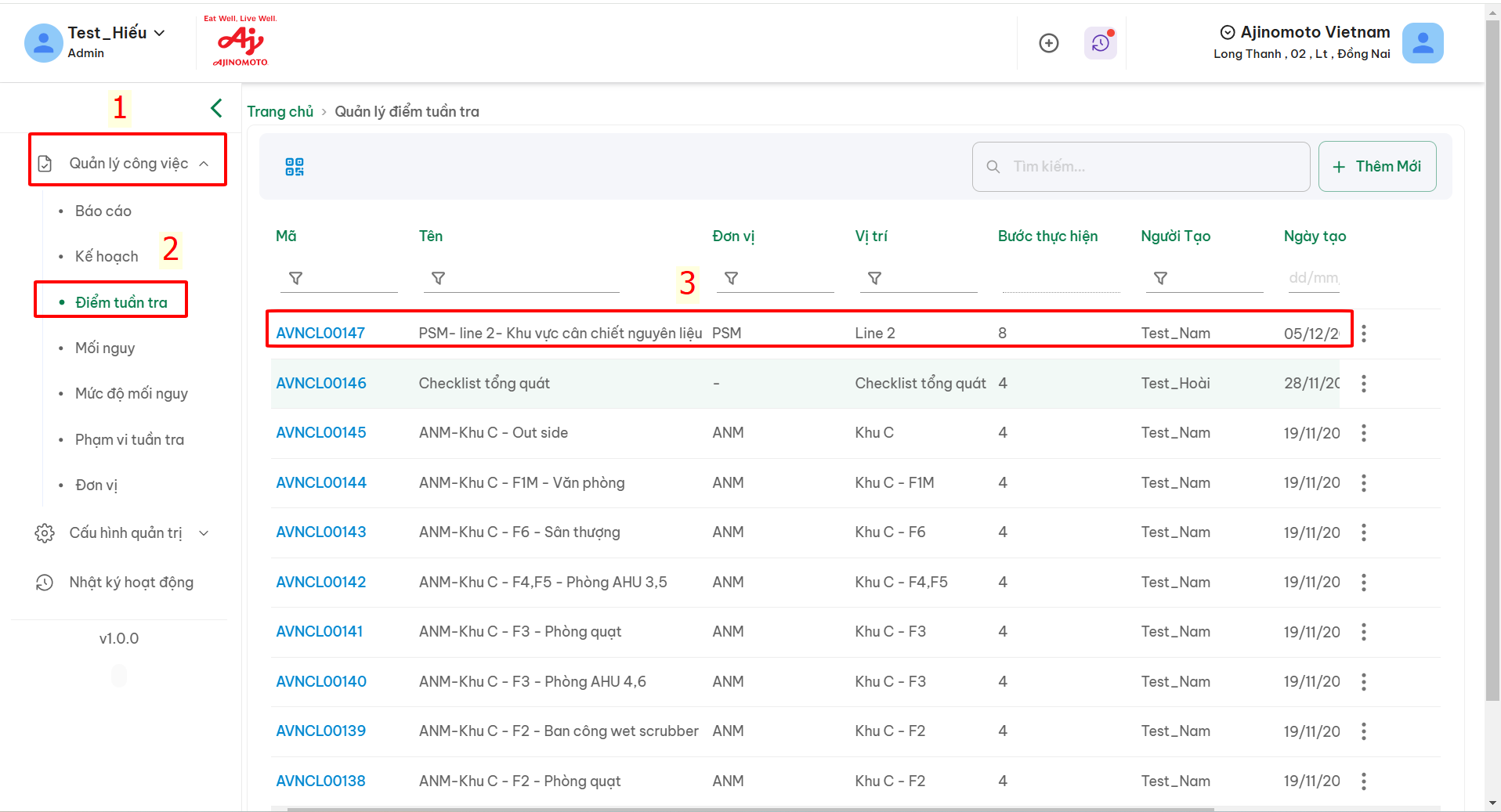Open row menu for AVNCL00147
This screenshot has height=812, width=1501.
(x=1364, y=334)
